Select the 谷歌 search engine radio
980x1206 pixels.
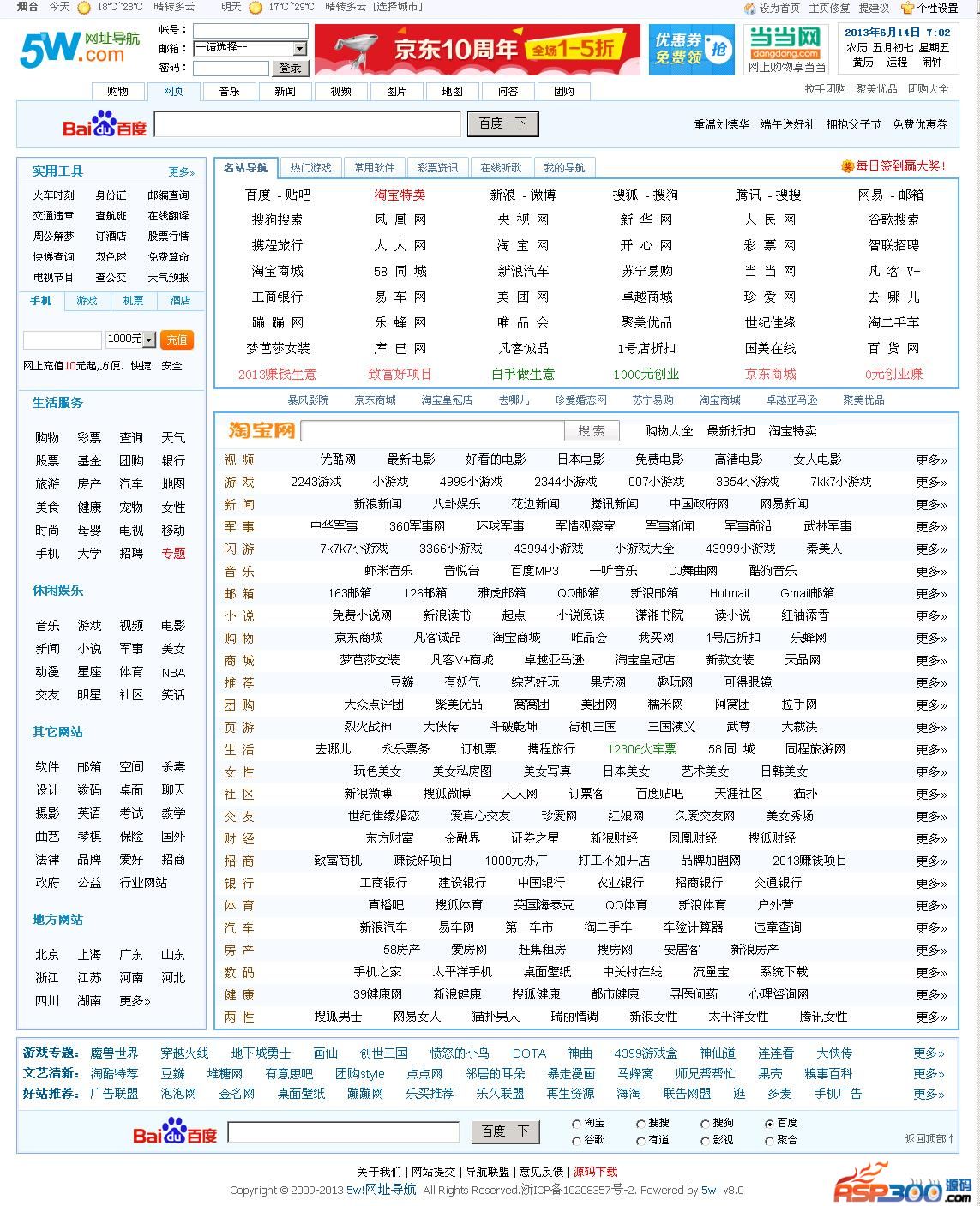[576, 1141]
